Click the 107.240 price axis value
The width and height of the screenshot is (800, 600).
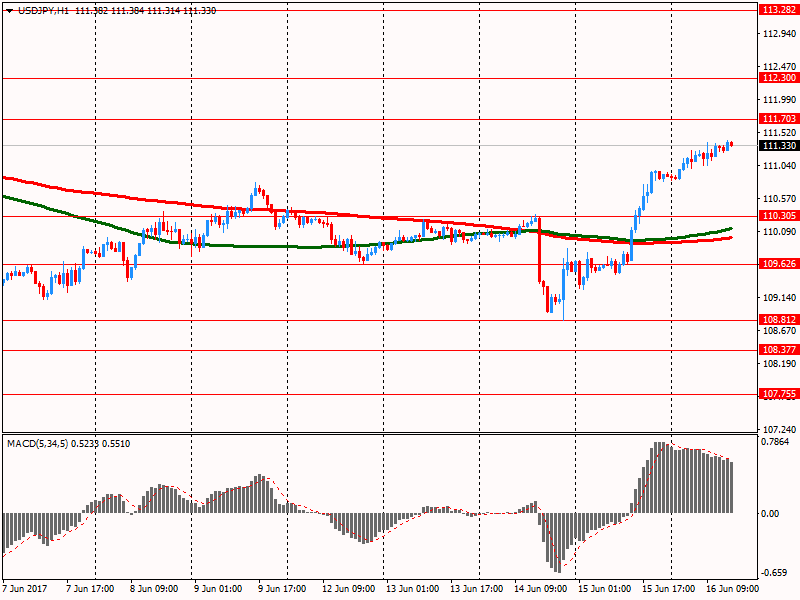click(779, 430)
